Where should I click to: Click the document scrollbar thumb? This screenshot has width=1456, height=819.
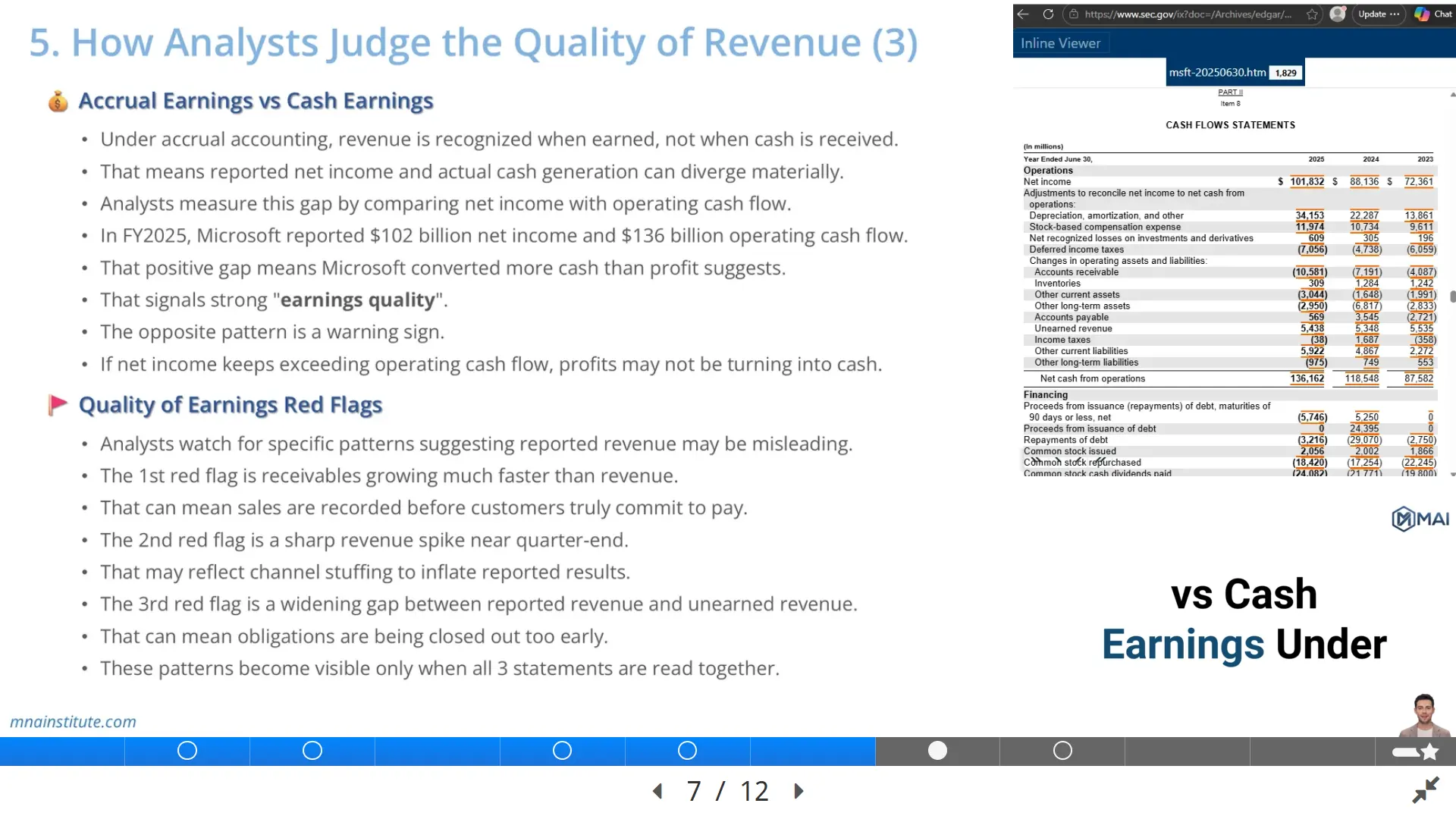[1452, 297]
